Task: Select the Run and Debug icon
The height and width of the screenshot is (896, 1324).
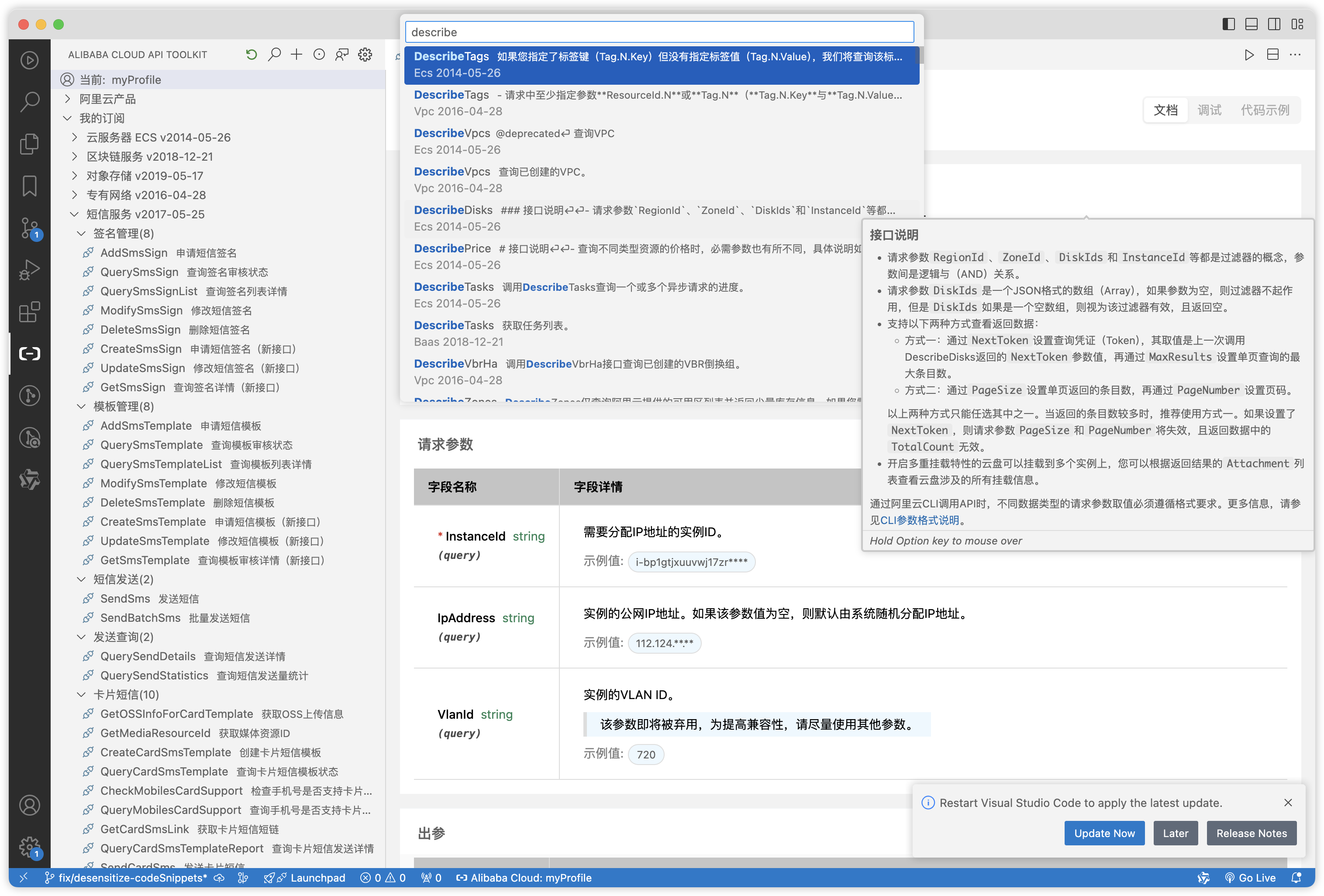Action: pos(30,269)
